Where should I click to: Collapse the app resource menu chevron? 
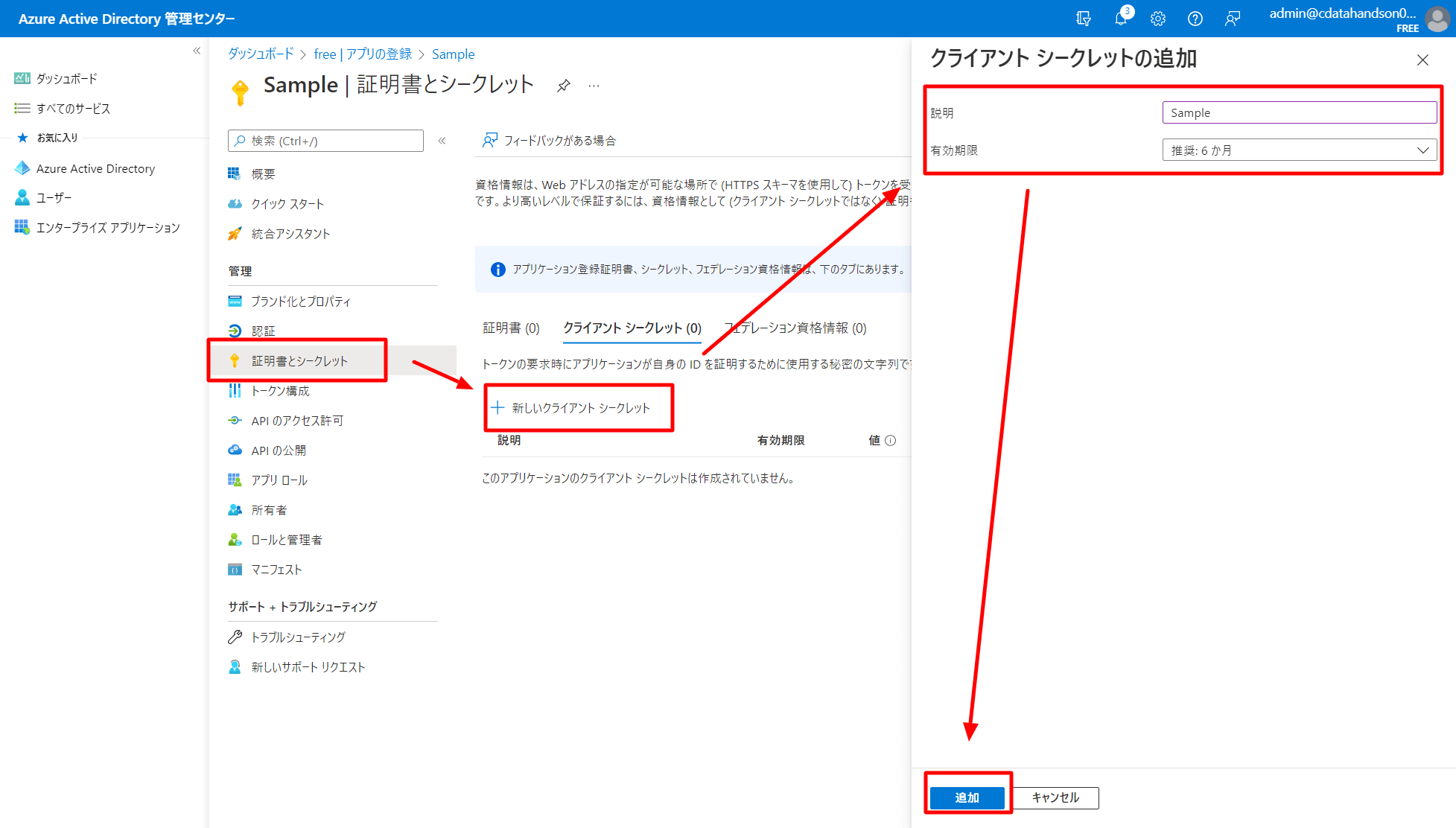(x=442, y=141)
